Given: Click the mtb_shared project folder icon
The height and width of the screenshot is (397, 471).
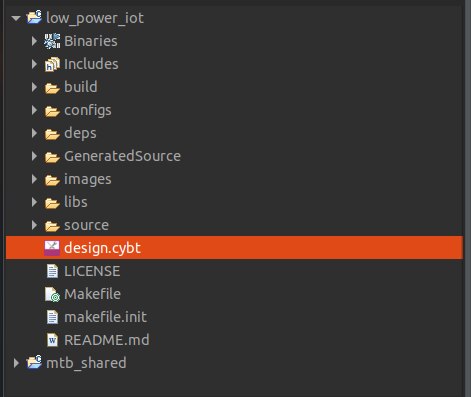Looking at the screenshot, I should tap(34, 362).
